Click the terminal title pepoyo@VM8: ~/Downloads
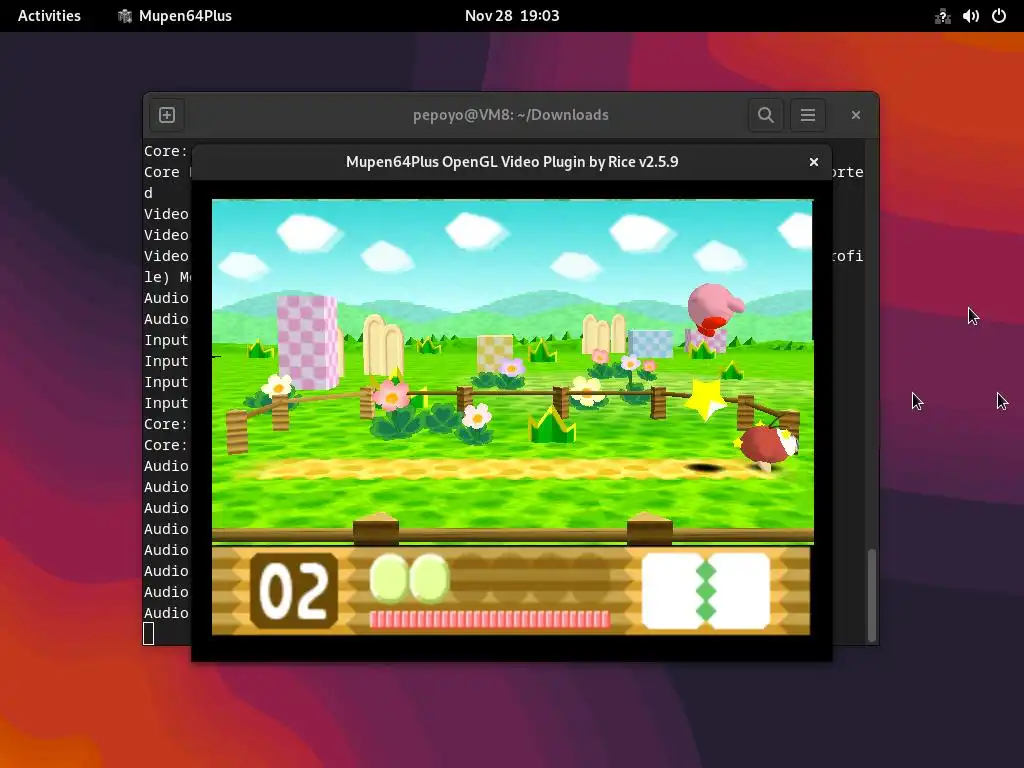 [x=511, y=115]
